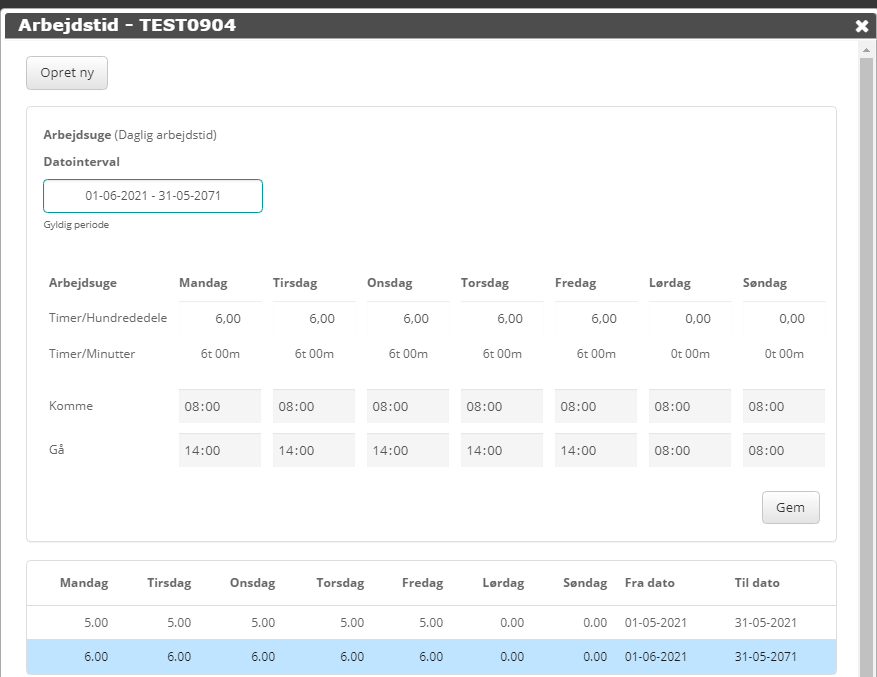Screen dimensions: 877x677
Task: Click Lørdag Komme time field
Action: (x=689, y=407)
